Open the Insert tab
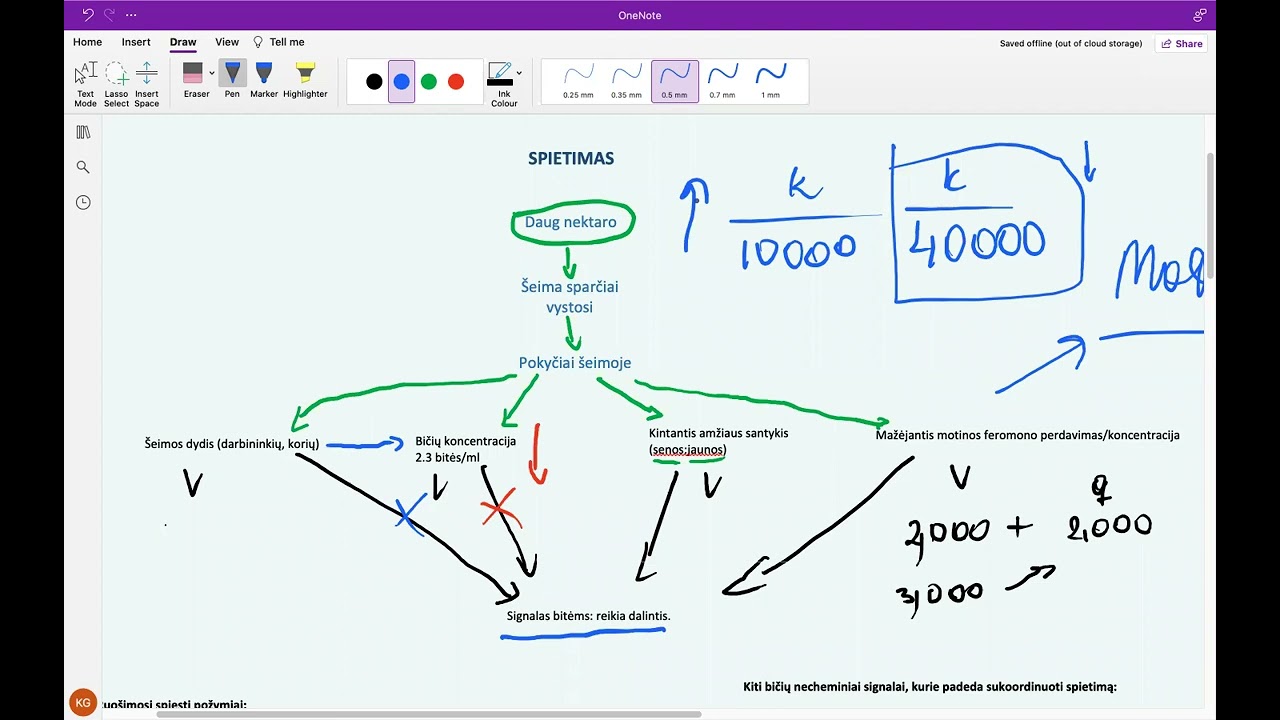1280x720 pixels. pos(136,42)
